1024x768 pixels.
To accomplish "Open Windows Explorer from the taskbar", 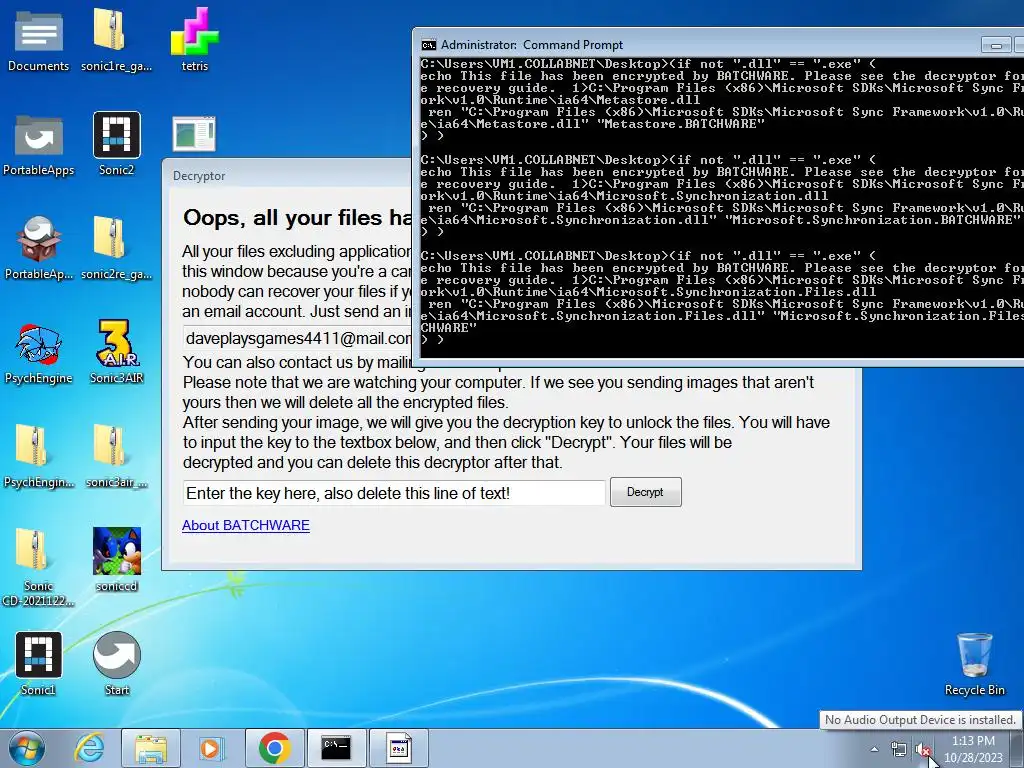I will coord(151,748).
